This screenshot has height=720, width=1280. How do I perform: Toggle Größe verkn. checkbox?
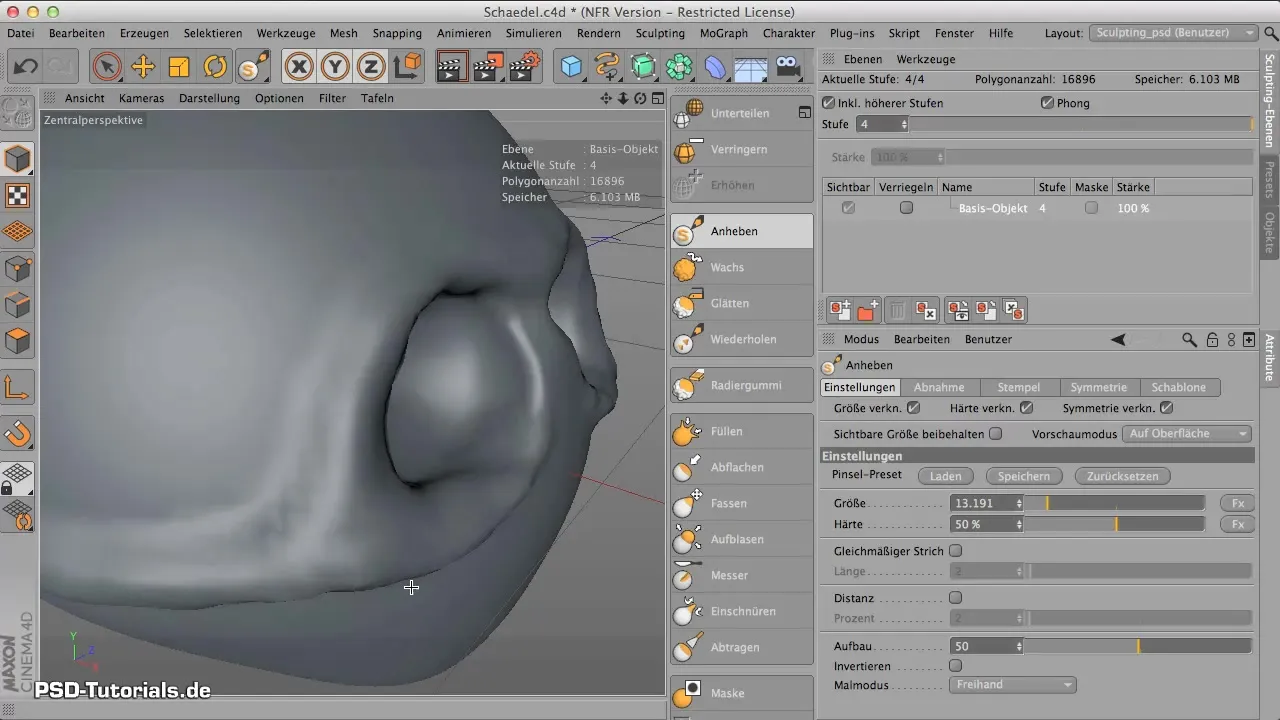pos(913,408)
